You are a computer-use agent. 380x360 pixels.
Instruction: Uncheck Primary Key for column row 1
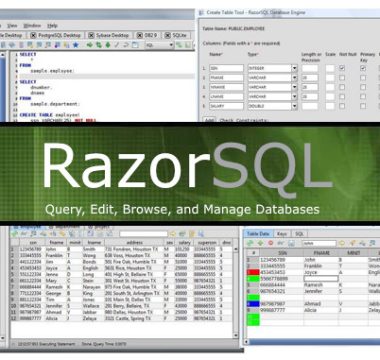tap(363, 68)
